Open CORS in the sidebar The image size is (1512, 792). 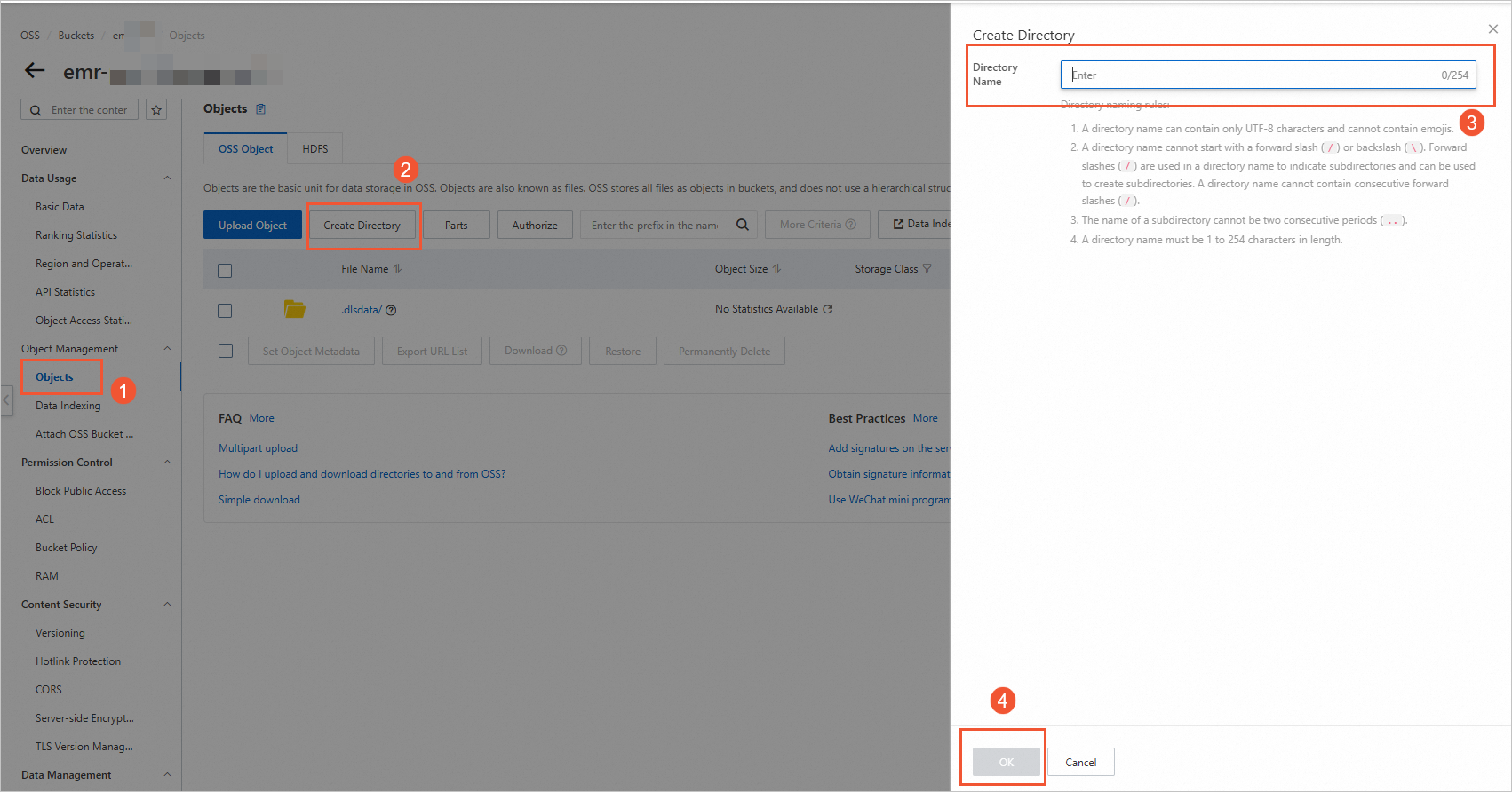pyautogui.click(x=49, y=690)
